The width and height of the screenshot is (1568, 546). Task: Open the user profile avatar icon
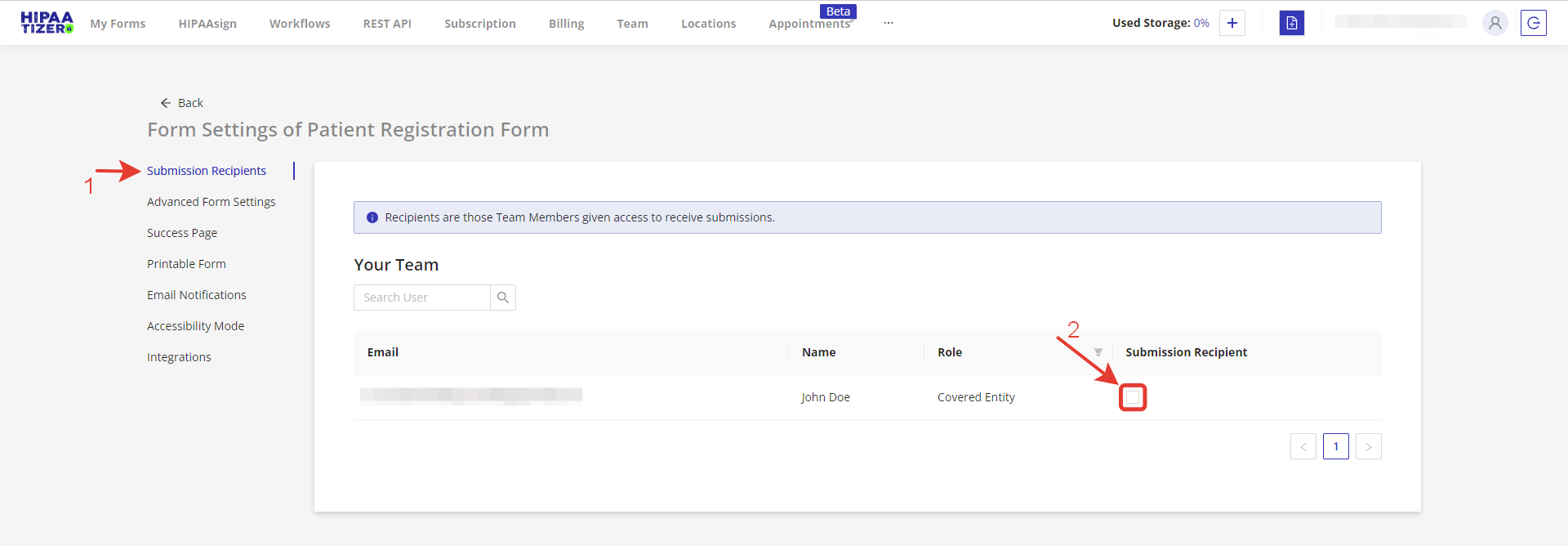pyautogui.click(x=1494, y=23)
